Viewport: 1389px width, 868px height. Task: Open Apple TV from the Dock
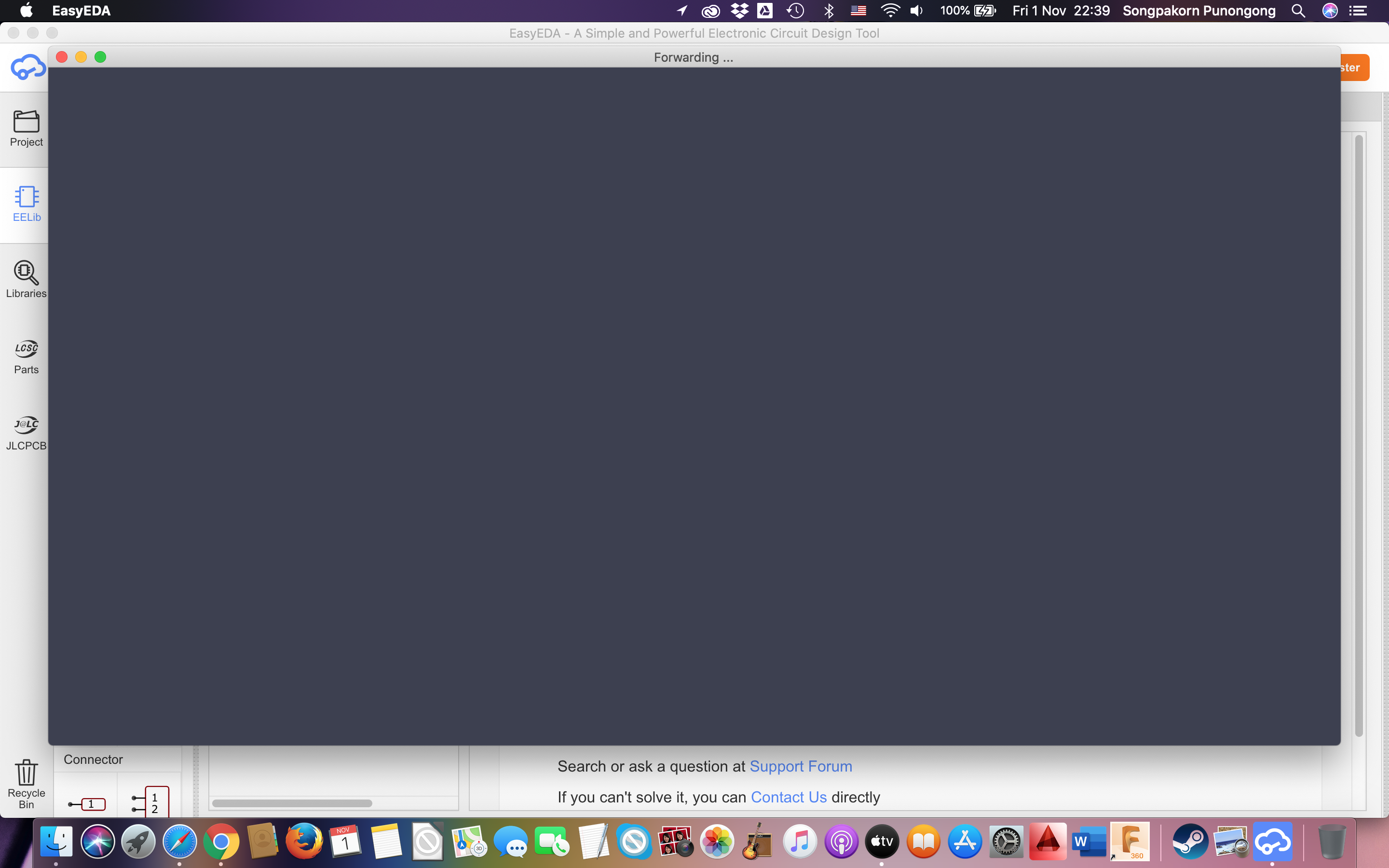point(882,841)
